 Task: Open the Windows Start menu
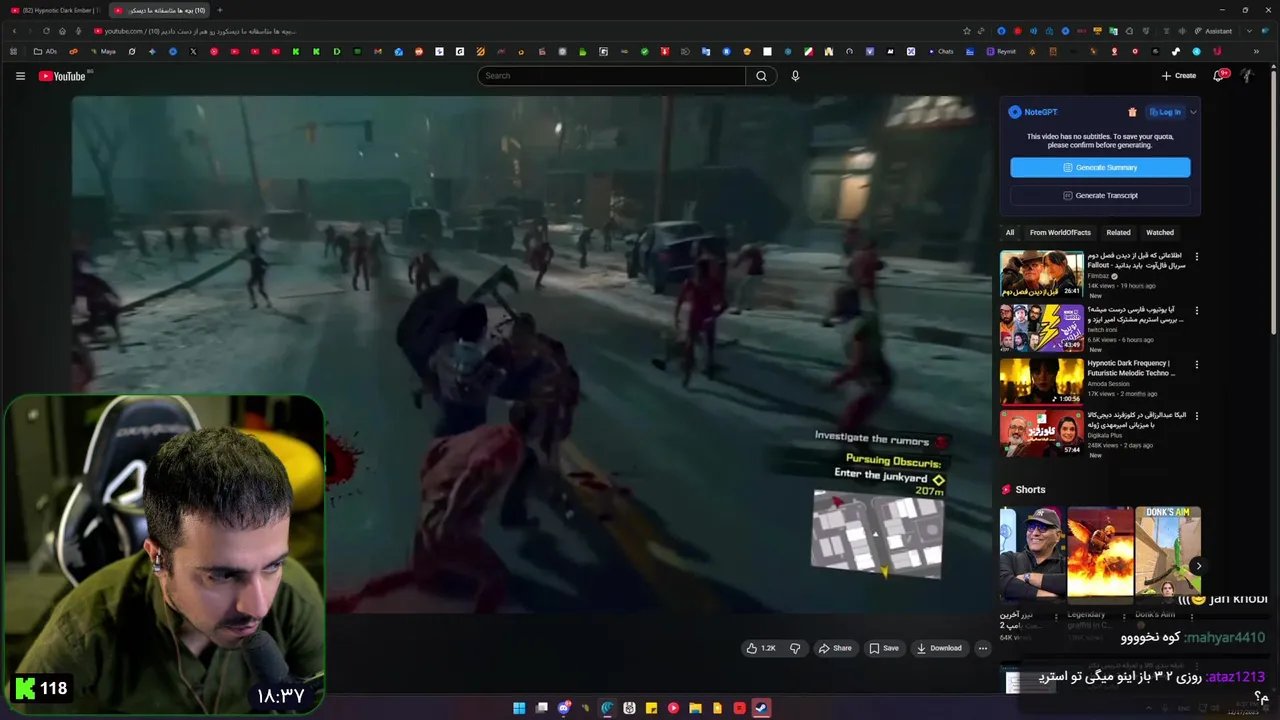click(519, 708)
